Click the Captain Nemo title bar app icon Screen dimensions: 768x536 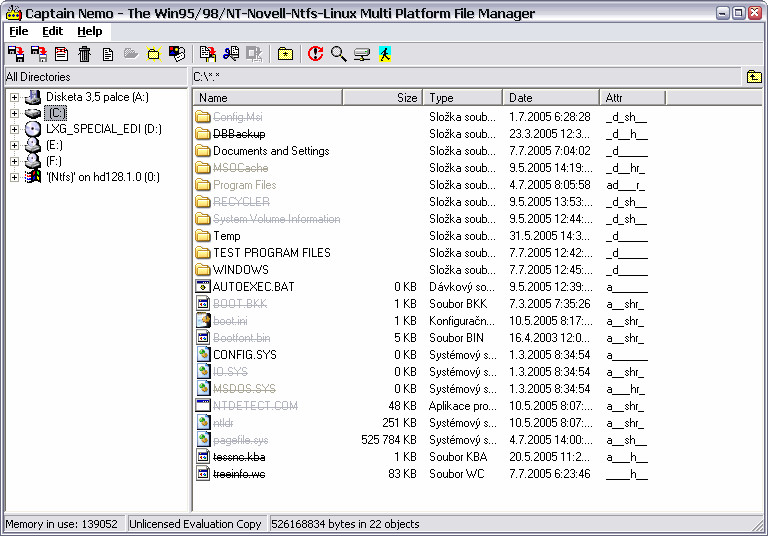tap(14, 13)
